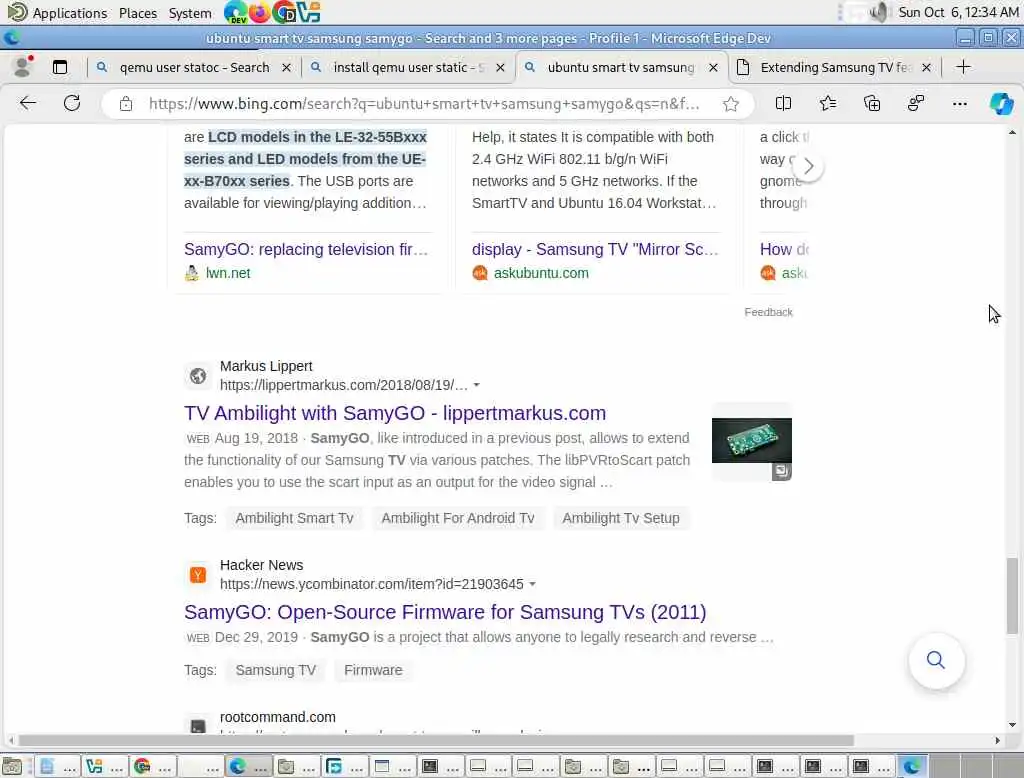This screenshot has height=778, width=1024.
Task: Click the Samsung TV tag
Action: (276, 670)
